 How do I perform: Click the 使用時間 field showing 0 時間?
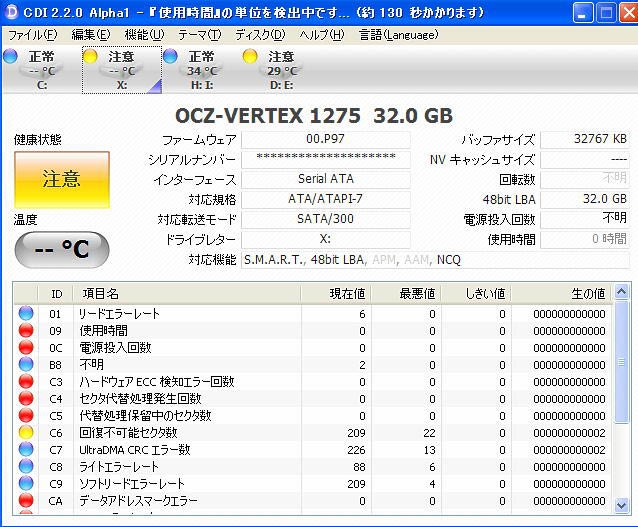585,239
